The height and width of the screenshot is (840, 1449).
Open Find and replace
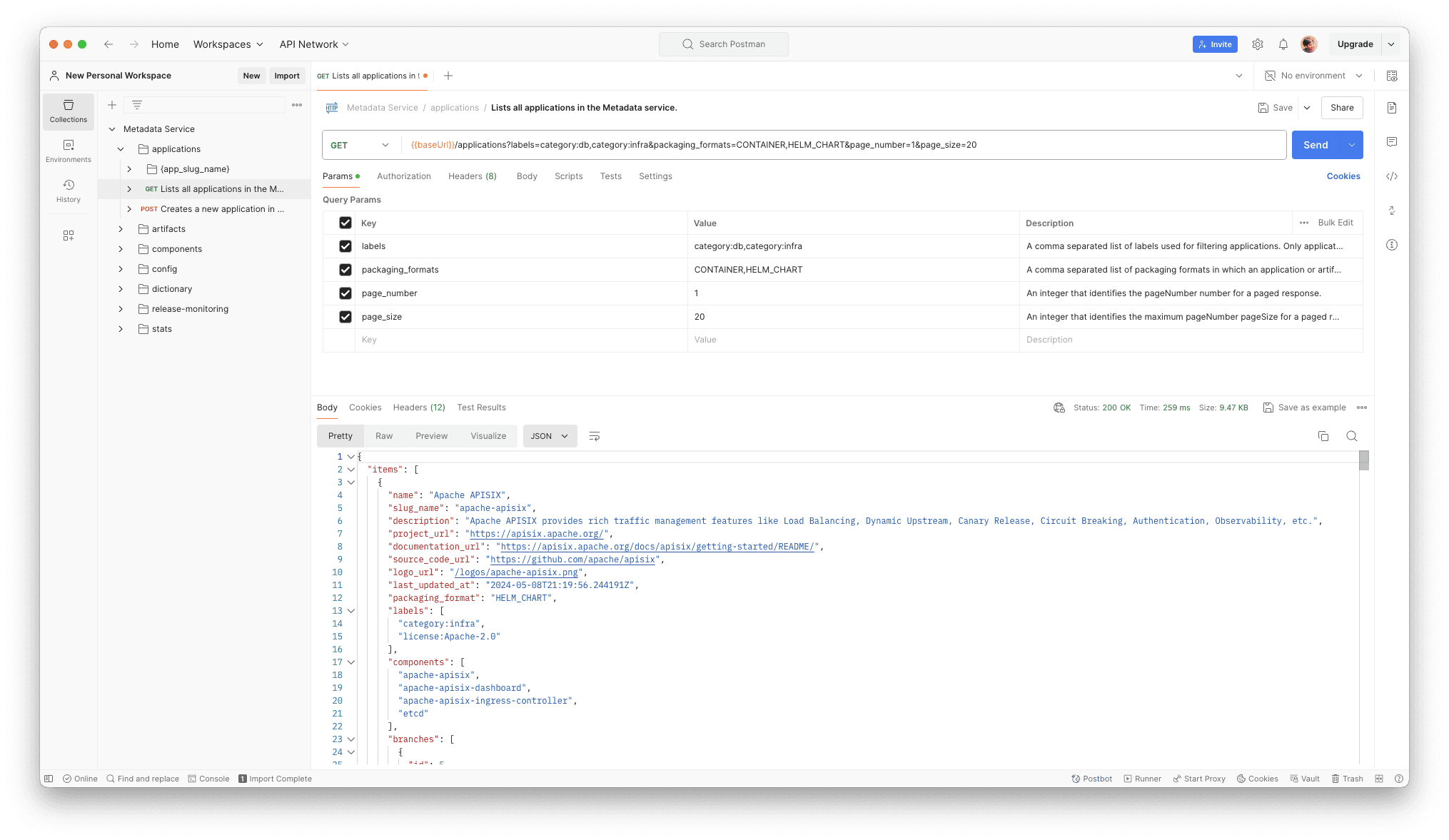143,779
